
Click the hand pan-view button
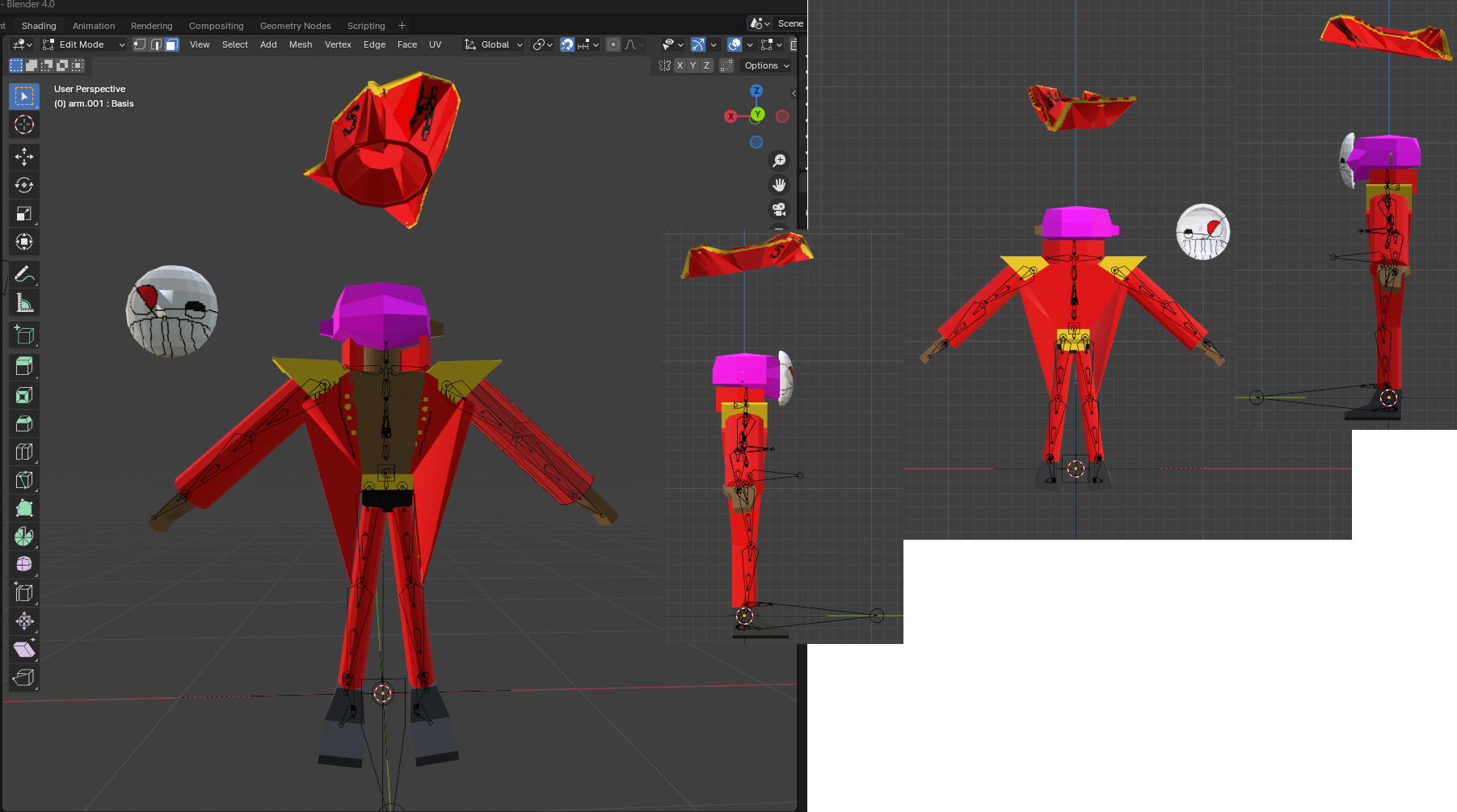[779, 185]
